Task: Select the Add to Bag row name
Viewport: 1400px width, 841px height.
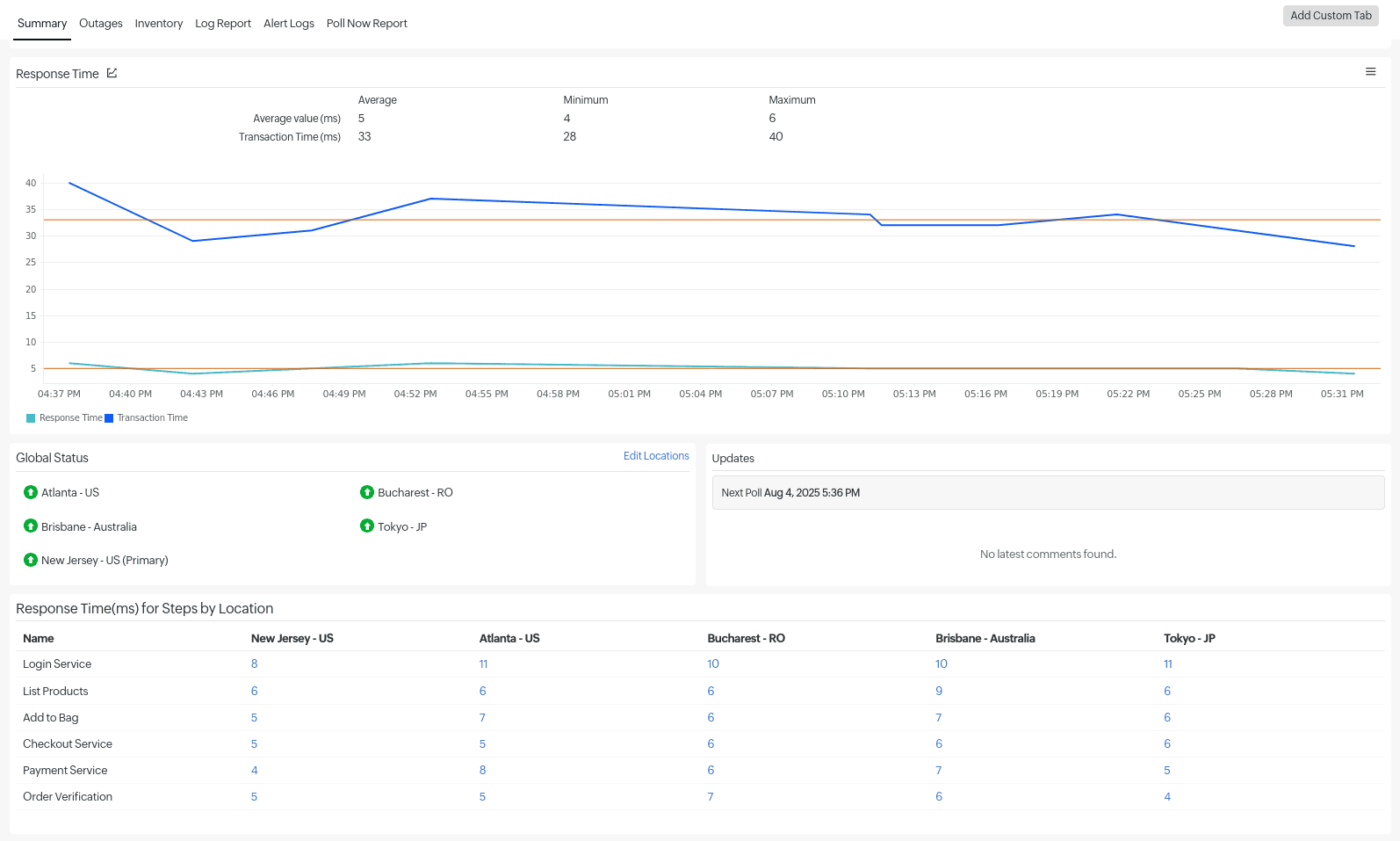Action: (x=51, y=717)
